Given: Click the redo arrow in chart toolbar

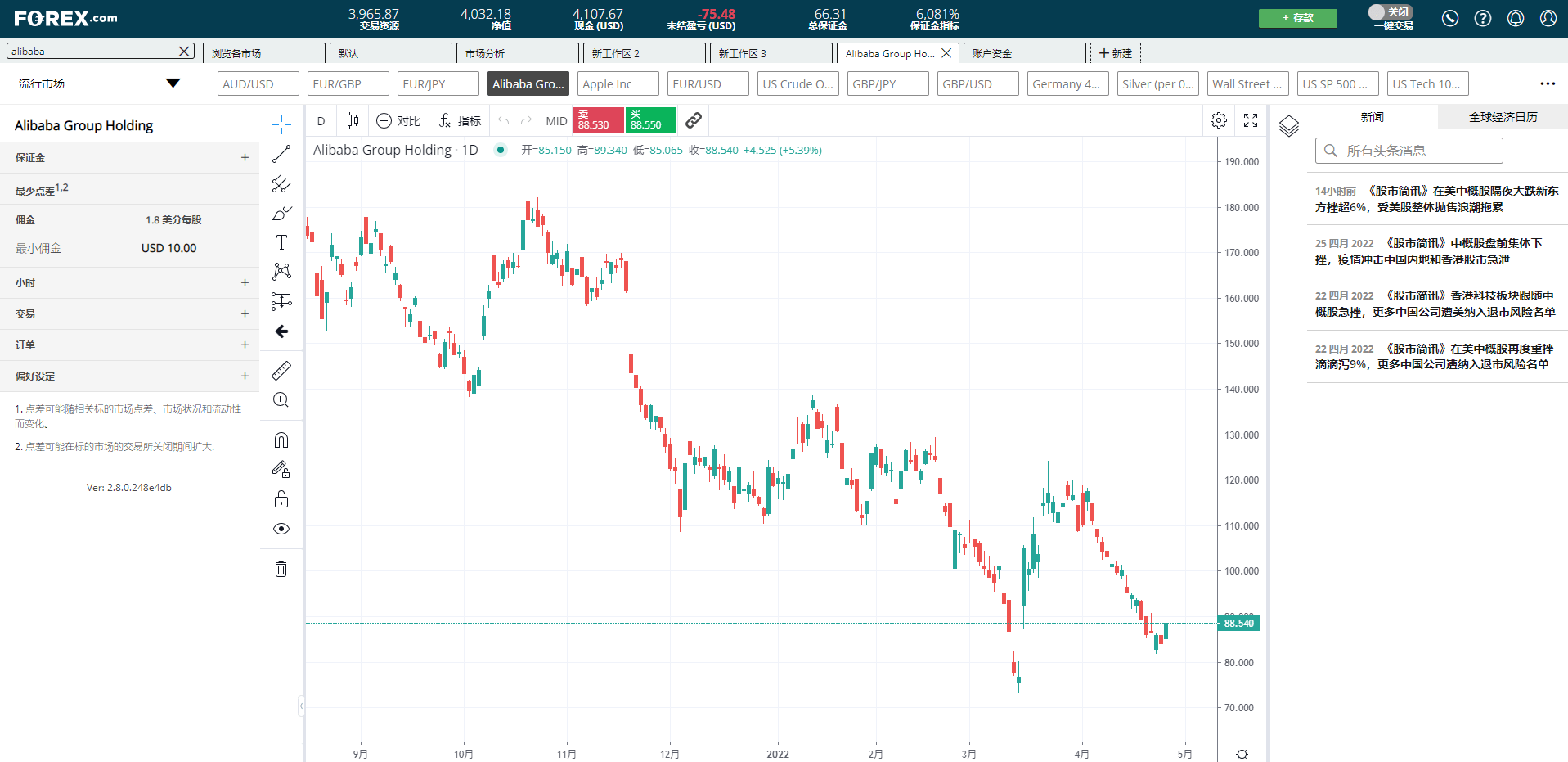Looking at the screenshot, I should pyautogui.click(x=527, y=121).
